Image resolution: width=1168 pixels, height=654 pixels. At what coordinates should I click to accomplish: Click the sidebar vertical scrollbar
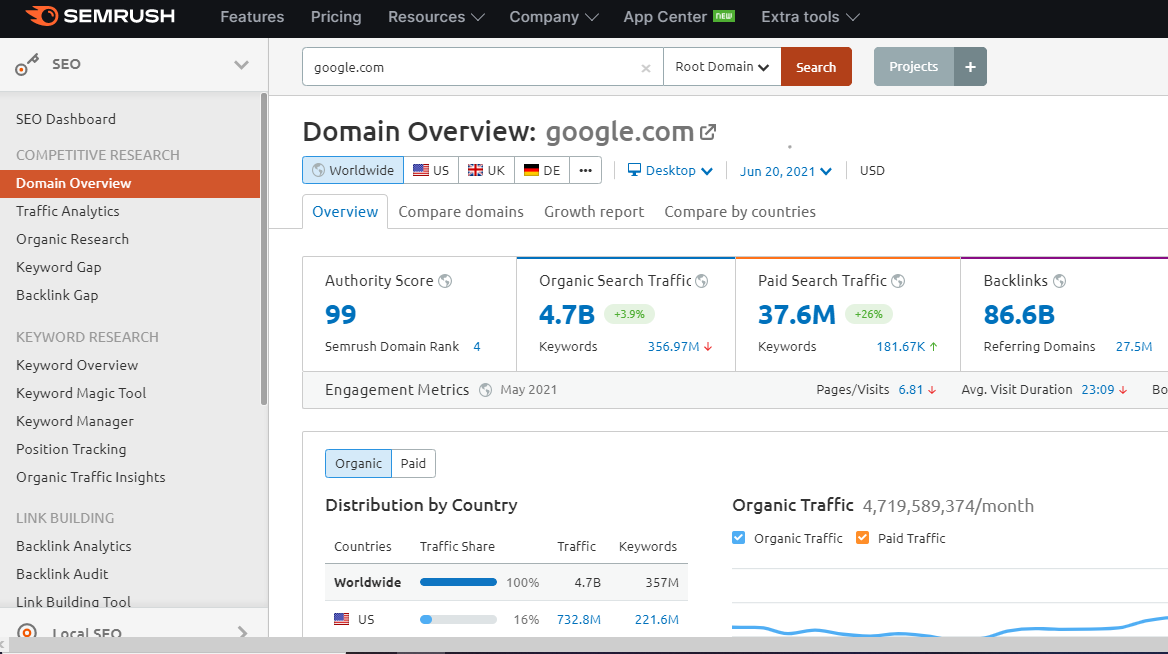[264, 250]
